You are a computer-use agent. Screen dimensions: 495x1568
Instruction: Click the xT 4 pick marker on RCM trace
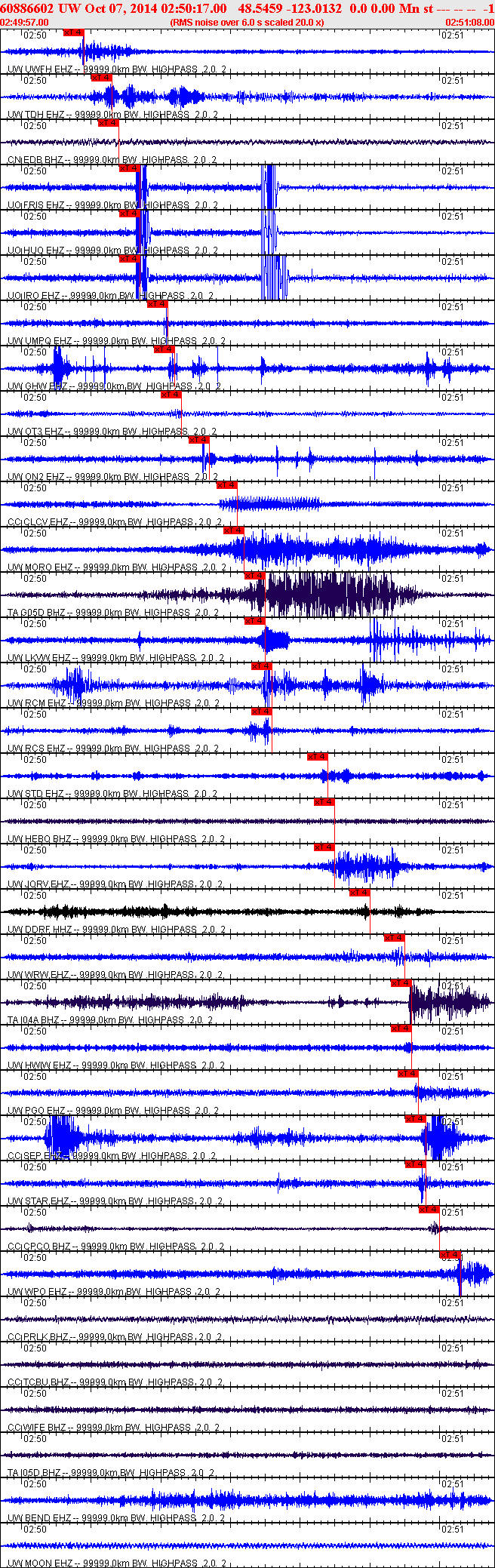[x=262, y=666]
